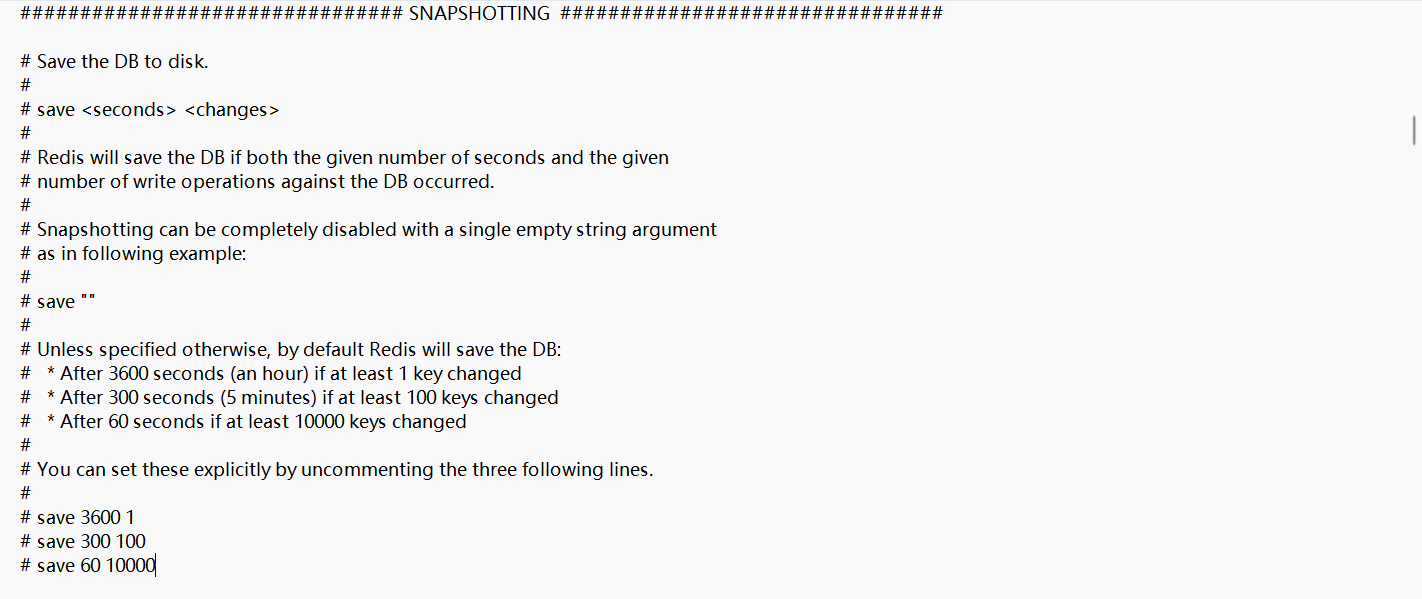The height and width of the screenshot is (599, 1422).
Task: Place cursor on '# save 300 100' line
Action: [83, 541]
